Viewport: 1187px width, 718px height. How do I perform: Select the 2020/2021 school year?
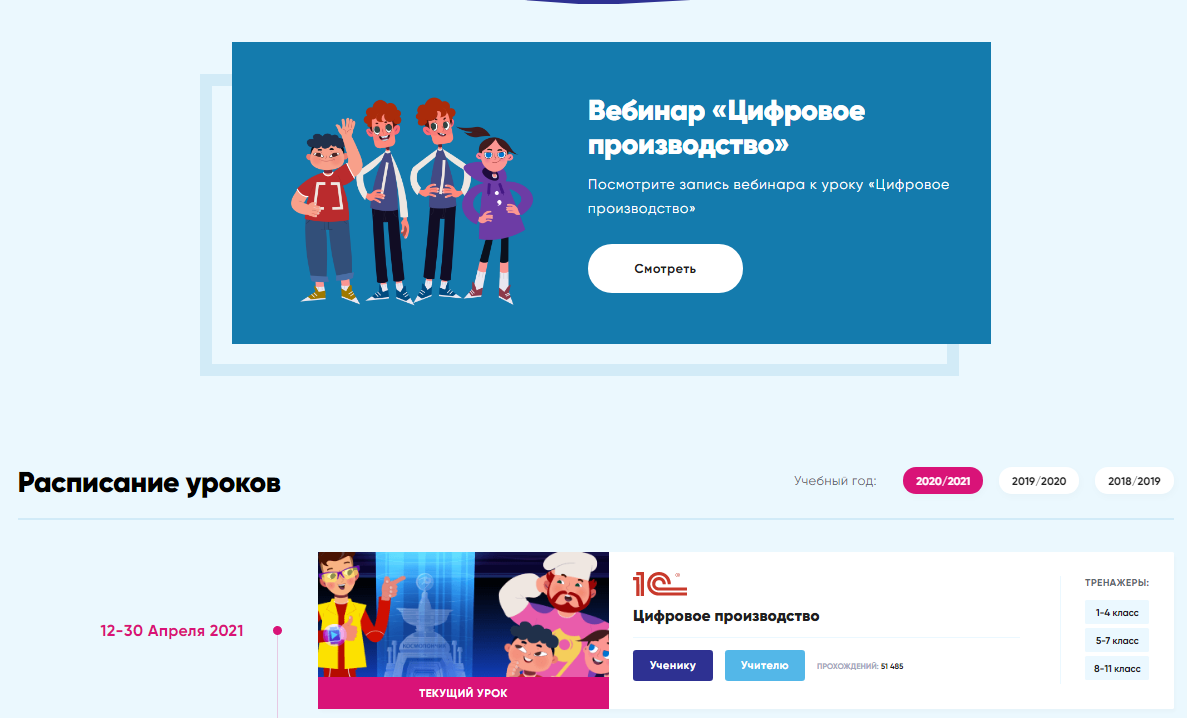(x=942, y=481)
